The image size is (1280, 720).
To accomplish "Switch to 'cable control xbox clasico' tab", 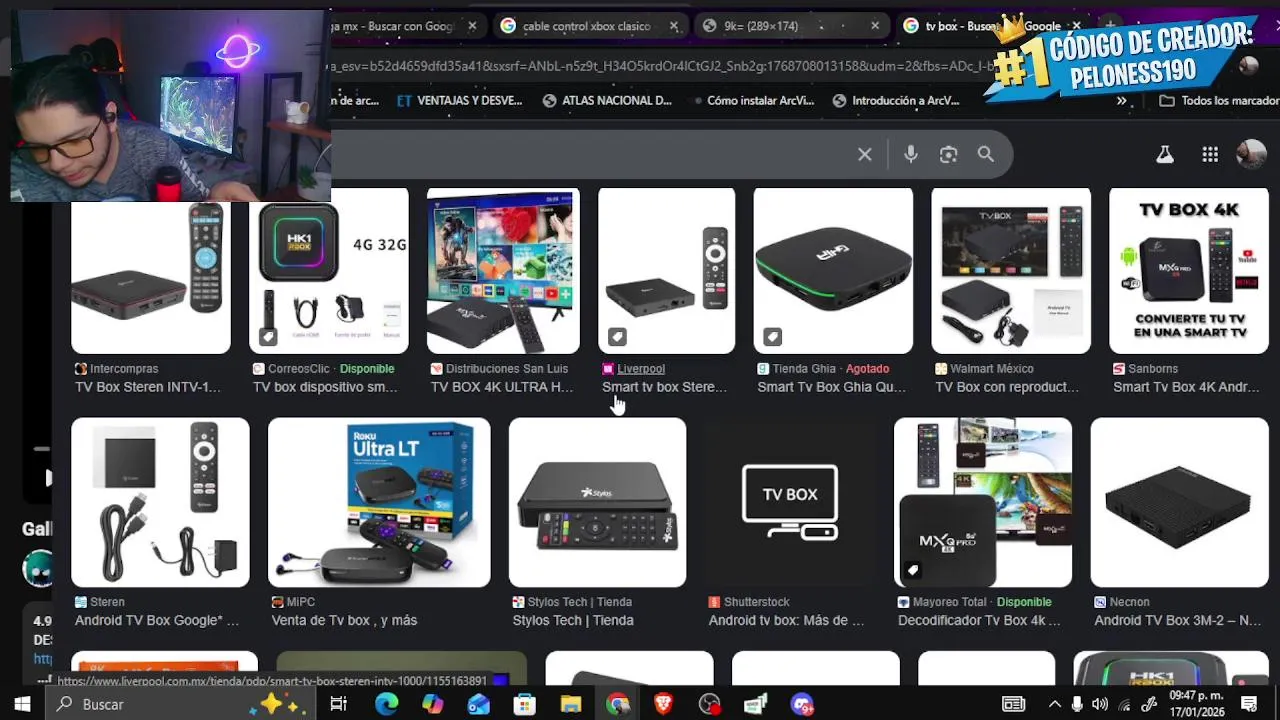I will coord(586,26).
